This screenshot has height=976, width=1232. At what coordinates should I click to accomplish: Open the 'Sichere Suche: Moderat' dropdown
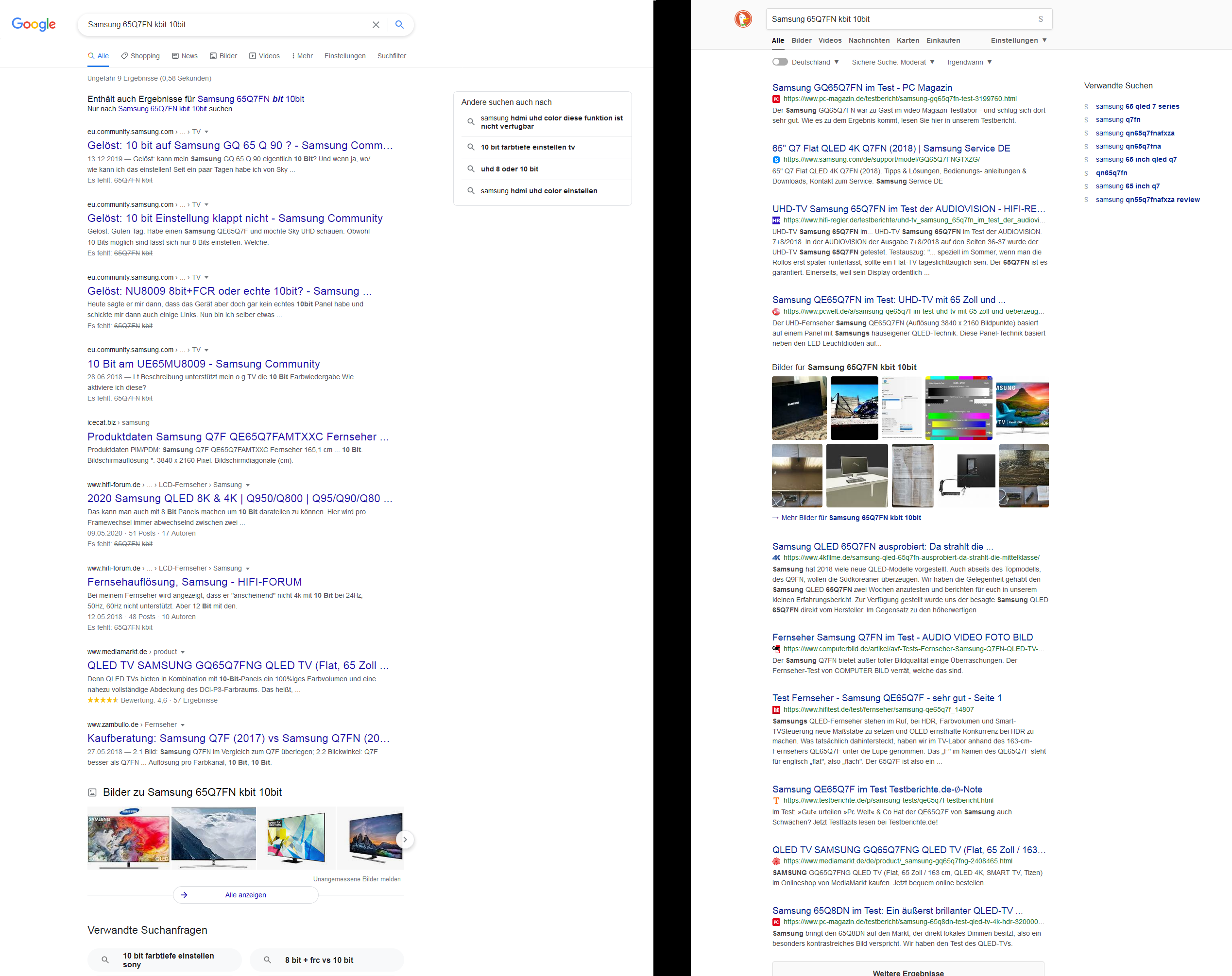(892, 62)
